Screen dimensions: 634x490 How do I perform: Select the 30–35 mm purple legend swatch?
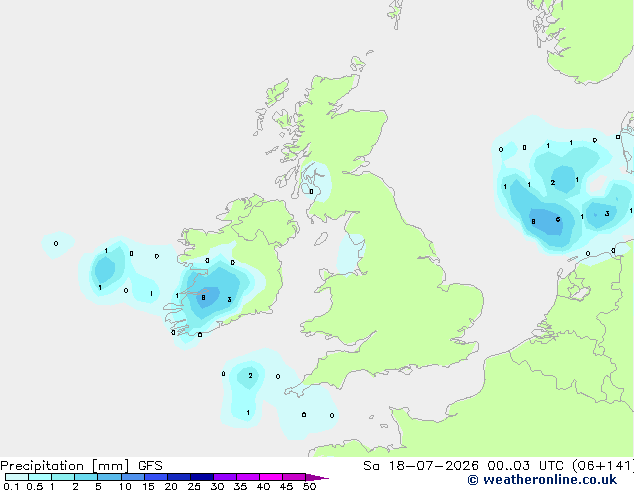(225, 477)
